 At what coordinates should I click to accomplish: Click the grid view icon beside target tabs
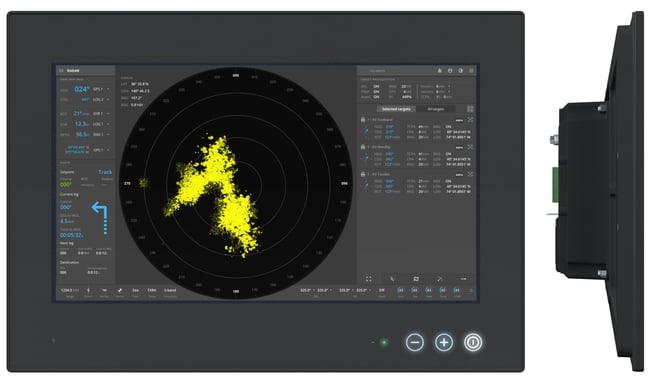tap(470, 109)
